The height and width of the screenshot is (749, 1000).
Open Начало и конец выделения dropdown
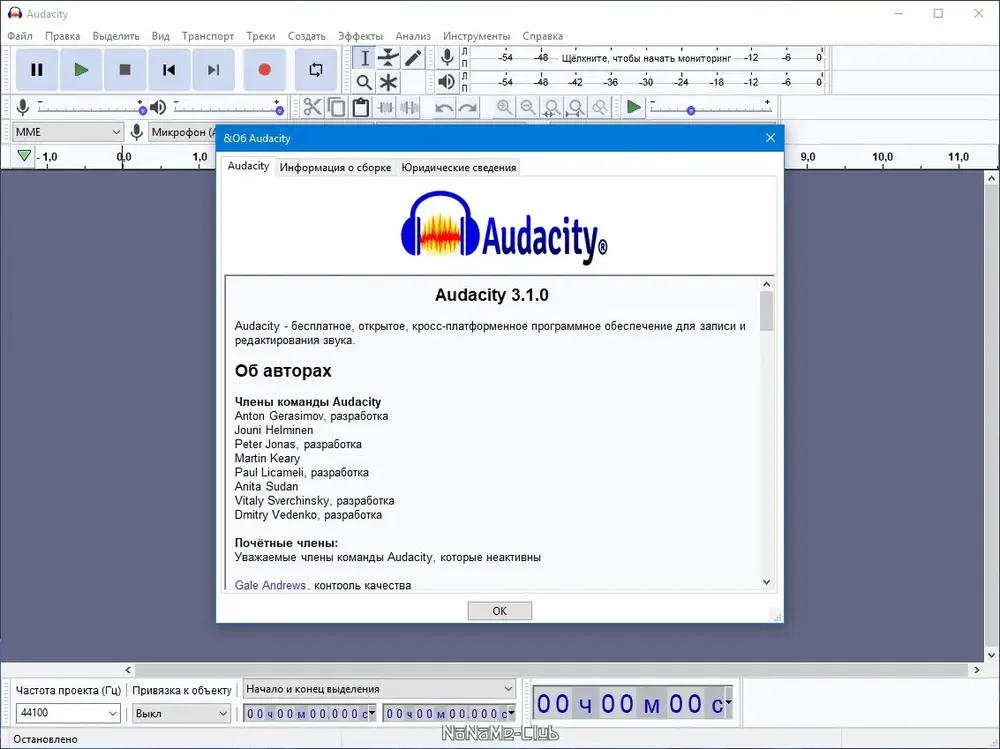pos(379,689)
